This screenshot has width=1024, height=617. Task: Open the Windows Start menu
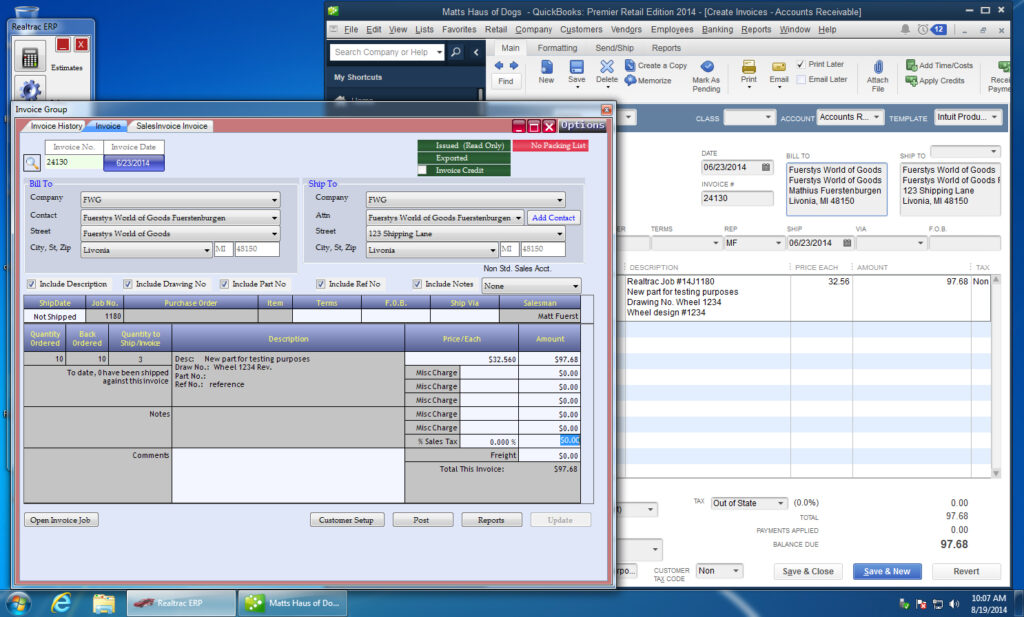coord(18,603)
